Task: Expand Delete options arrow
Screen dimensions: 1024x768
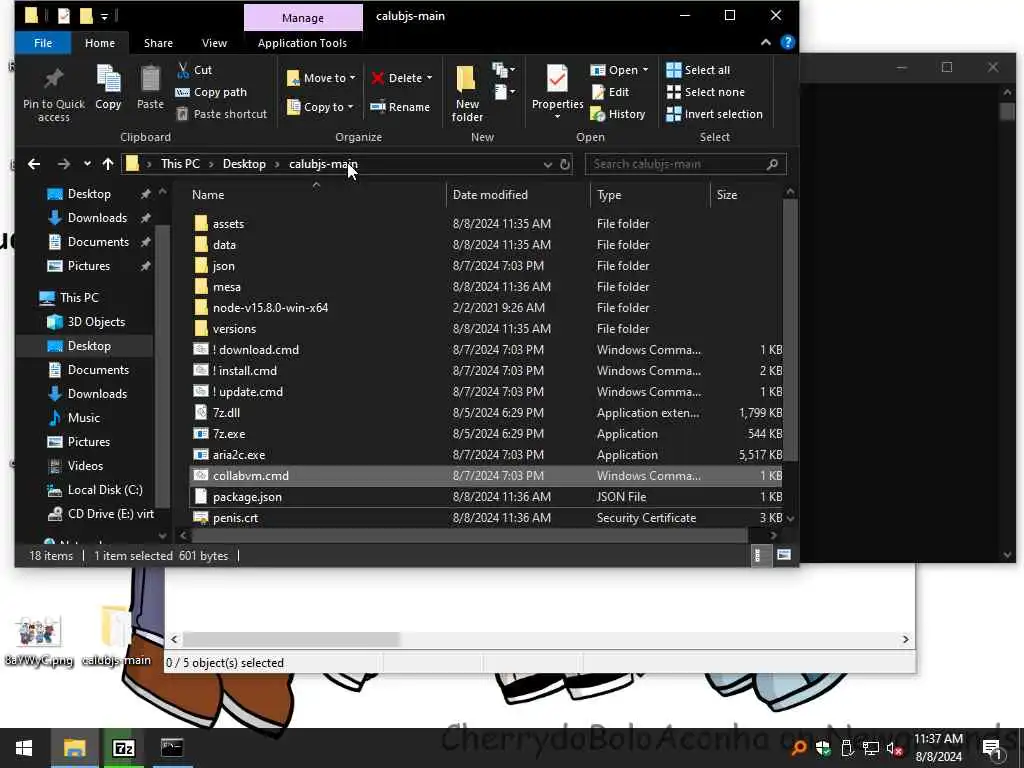Action: click(430, 78)
